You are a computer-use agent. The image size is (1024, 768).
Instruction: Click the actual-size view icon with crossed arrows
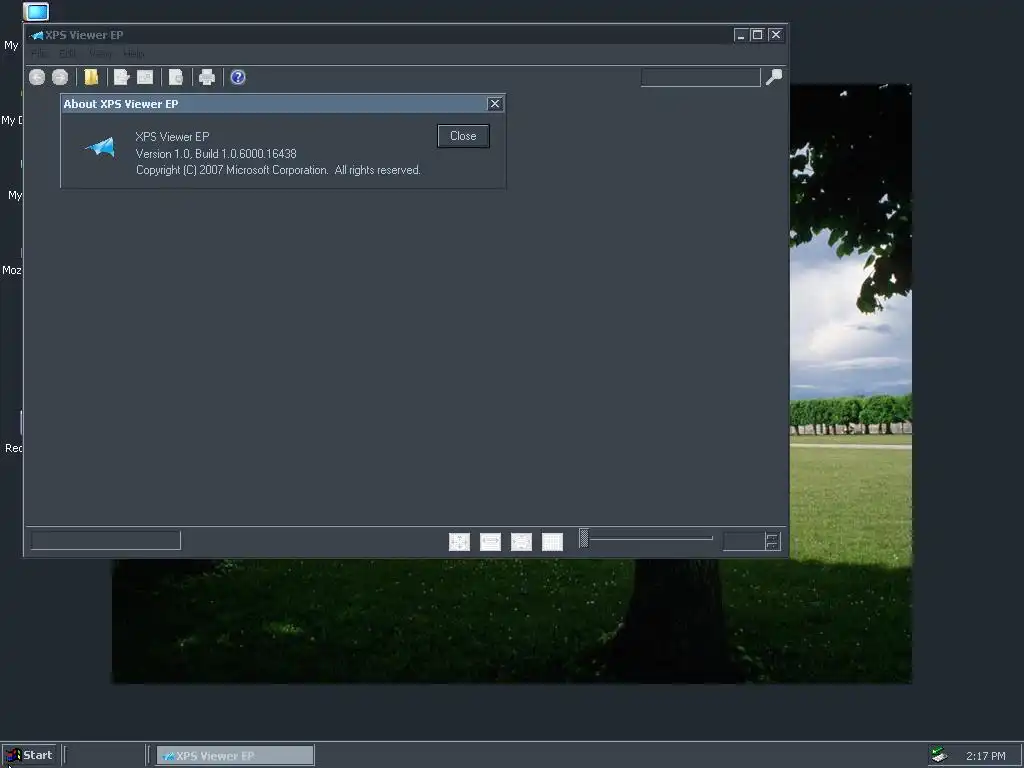click(459, 541)
